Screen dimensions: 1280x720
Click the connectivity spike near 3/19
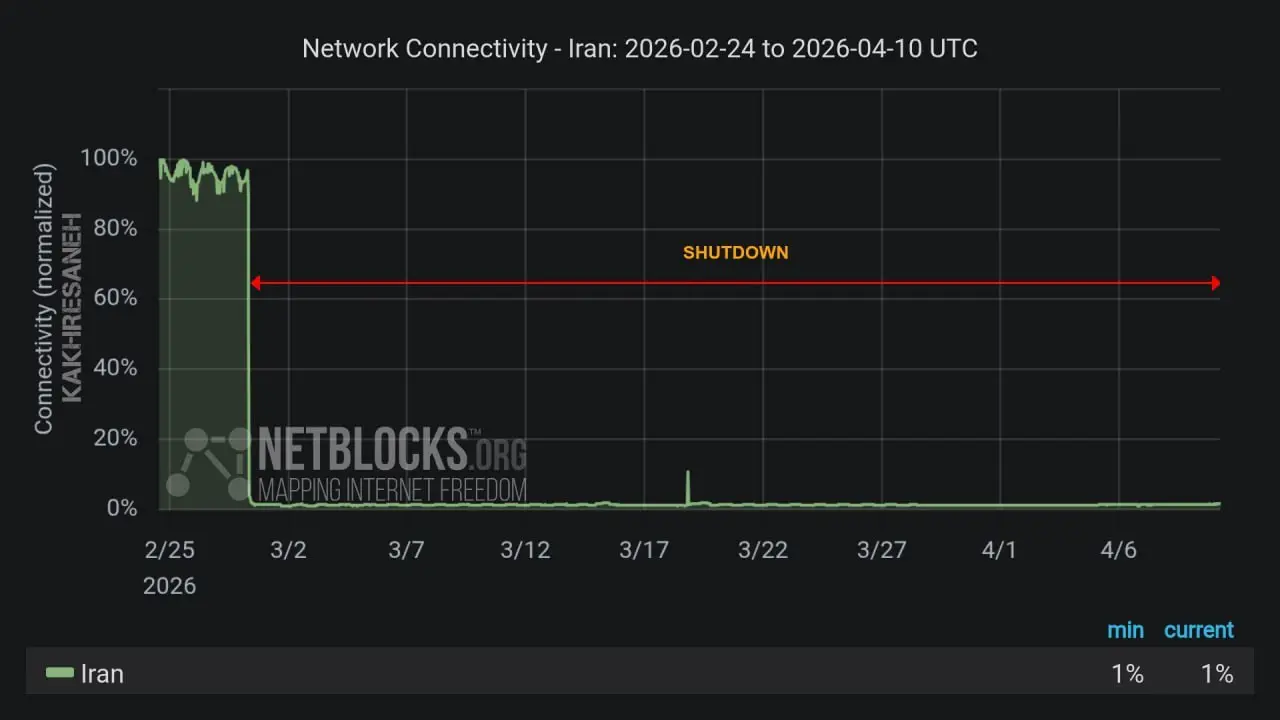[x=688, y=486]
